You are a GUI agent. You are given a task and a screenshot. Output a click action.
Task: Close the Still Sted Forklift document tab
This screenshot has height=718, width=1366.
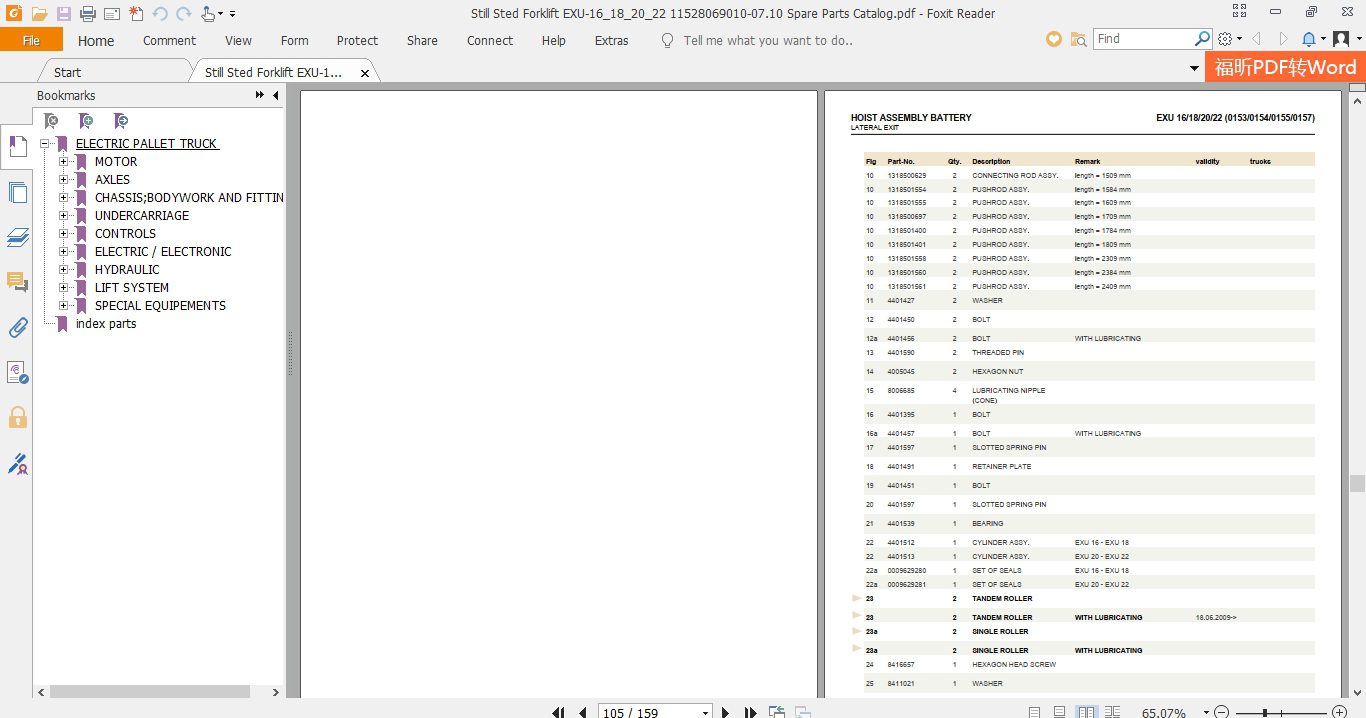click(365, 73)
